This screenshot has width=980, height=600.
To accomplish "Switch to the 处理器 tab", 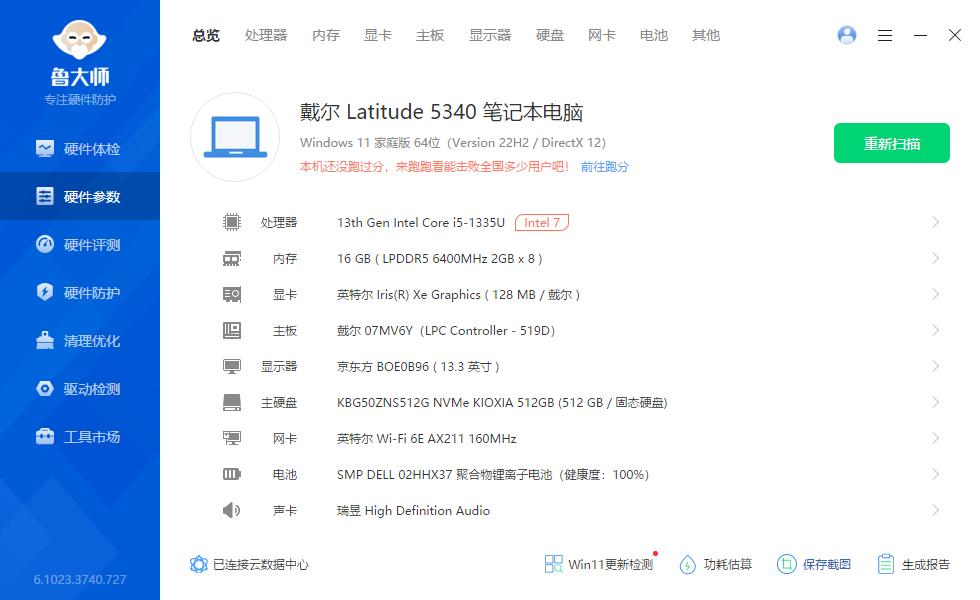I will [x=266, y=36].
